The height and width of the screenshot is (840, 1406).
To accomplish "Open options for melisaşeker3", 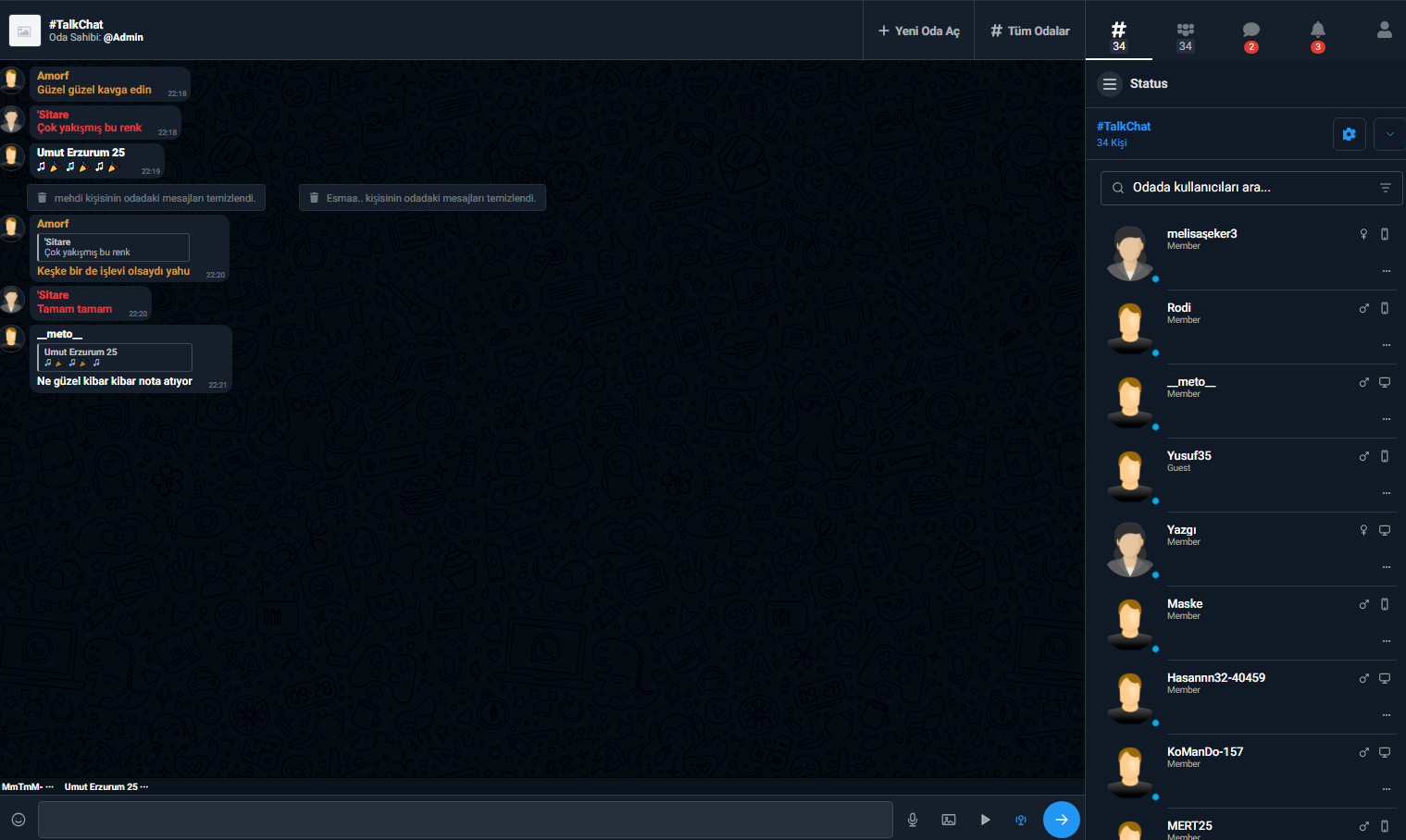I will tap(1387, 271).
